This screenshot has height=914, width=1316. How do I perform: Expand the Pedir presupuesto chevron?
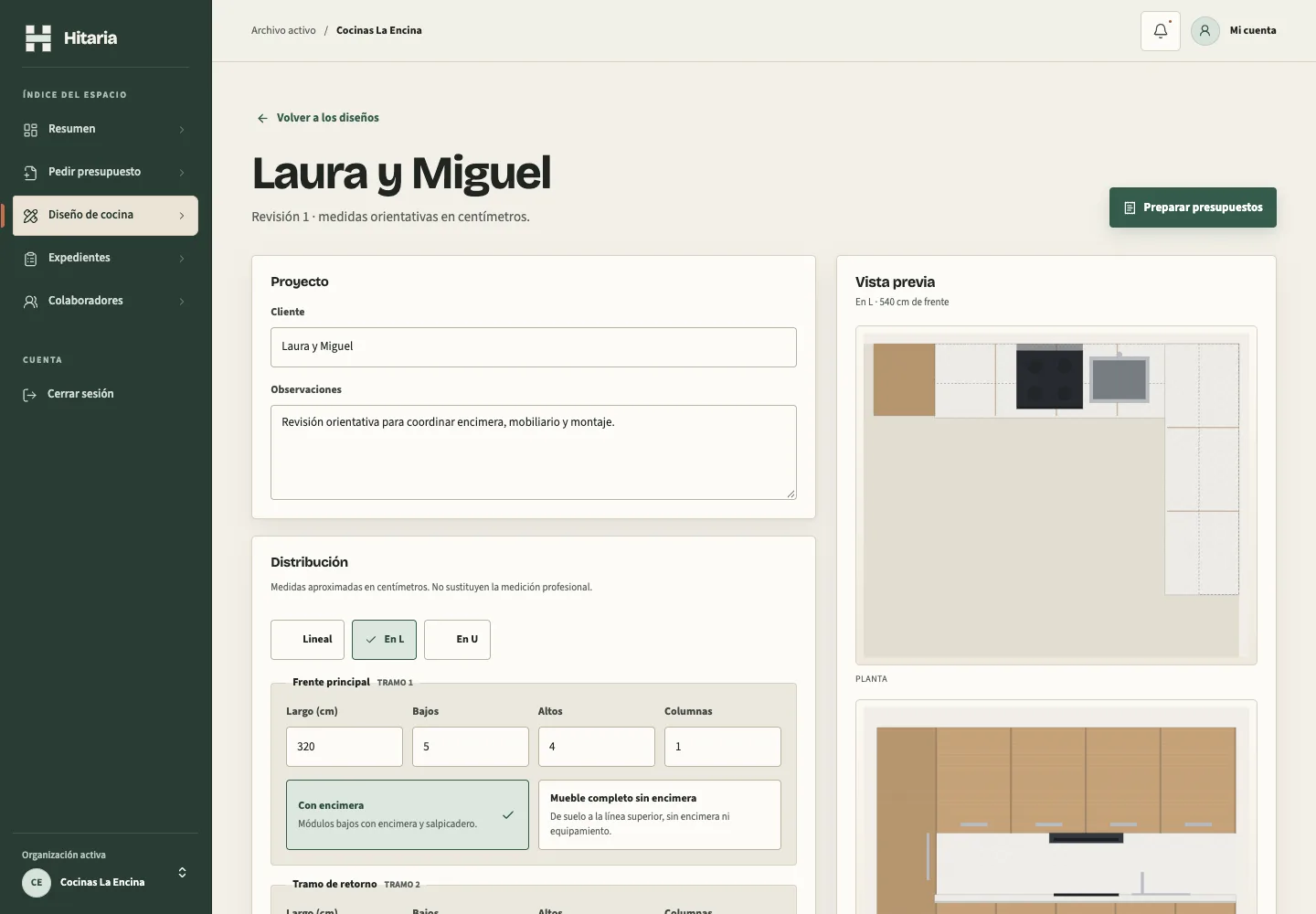182,173
